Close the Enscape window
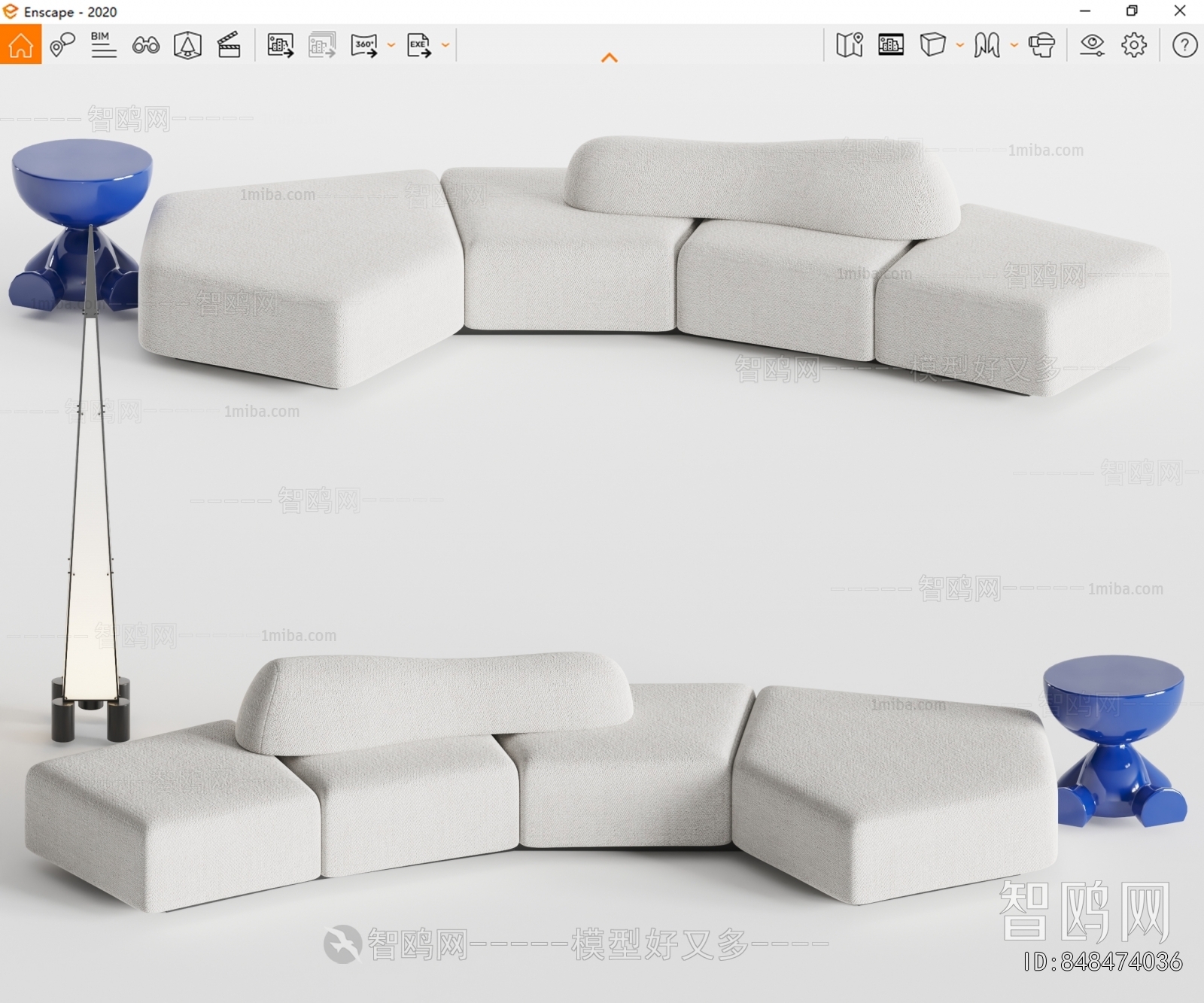The image size is (1204, 1003). [x=1180, y=11]
